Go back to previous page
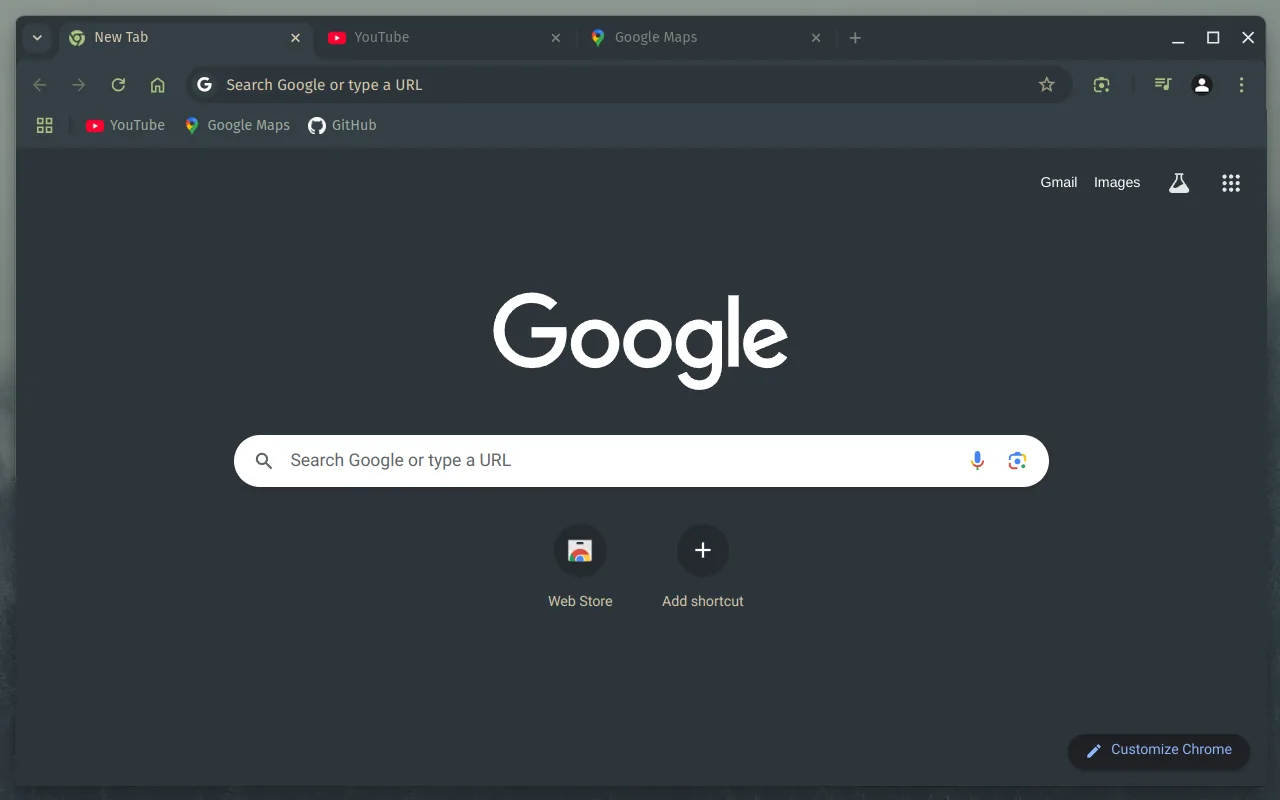The image size is (1280, 800). (x=40, y=85)
